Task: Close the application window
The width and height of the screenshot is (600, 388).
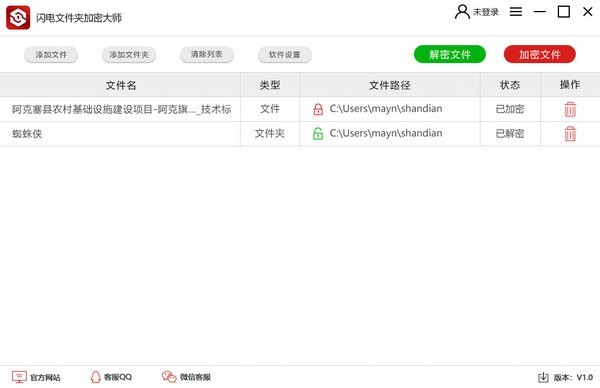Action: point(588,12)
